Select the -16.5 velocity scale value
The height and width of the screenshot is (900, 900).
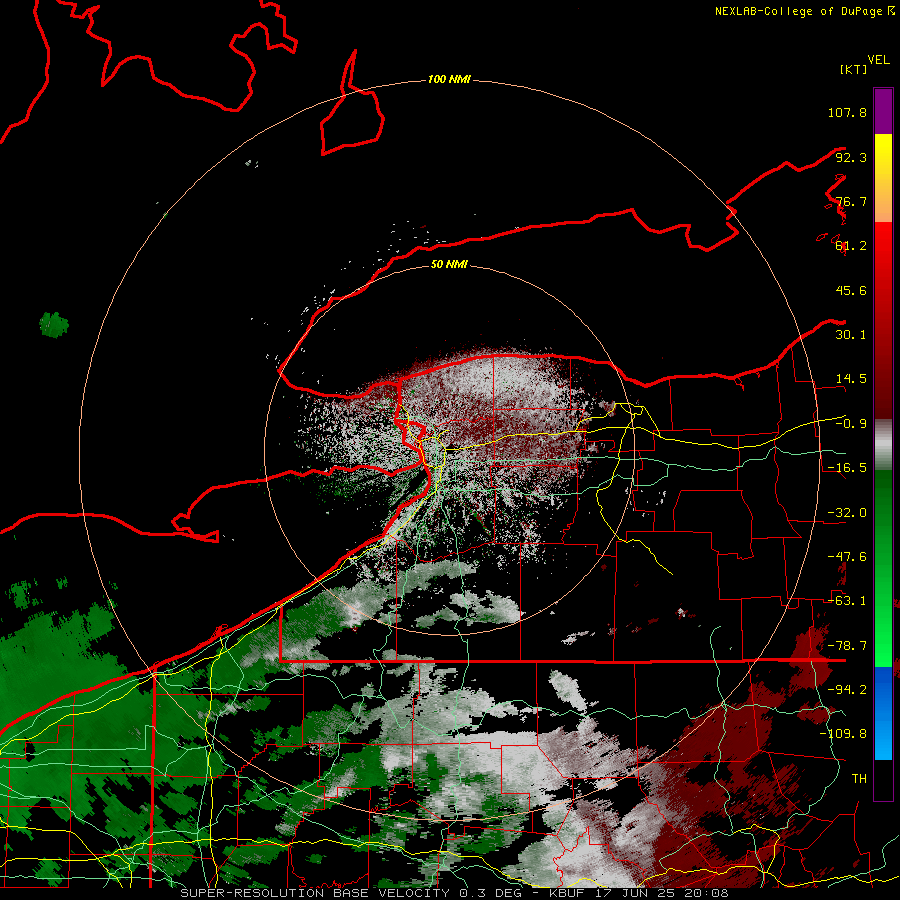(847, 468)
